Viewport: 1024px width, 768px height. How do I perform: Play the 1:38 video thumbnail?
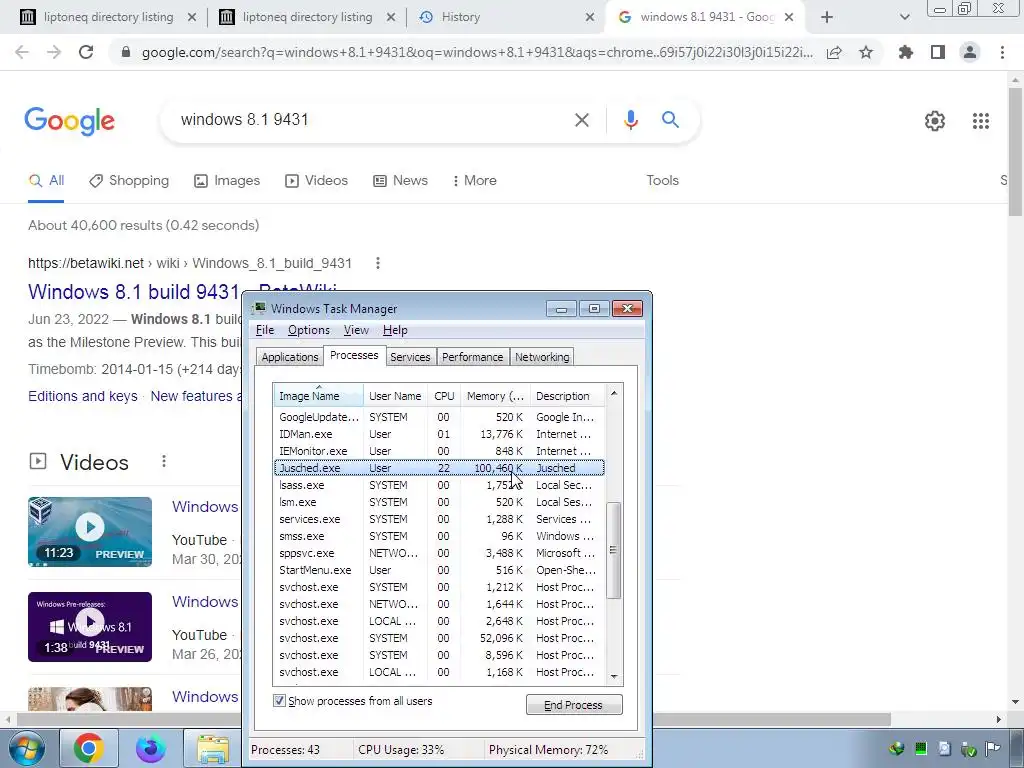(x=90, y=627)
